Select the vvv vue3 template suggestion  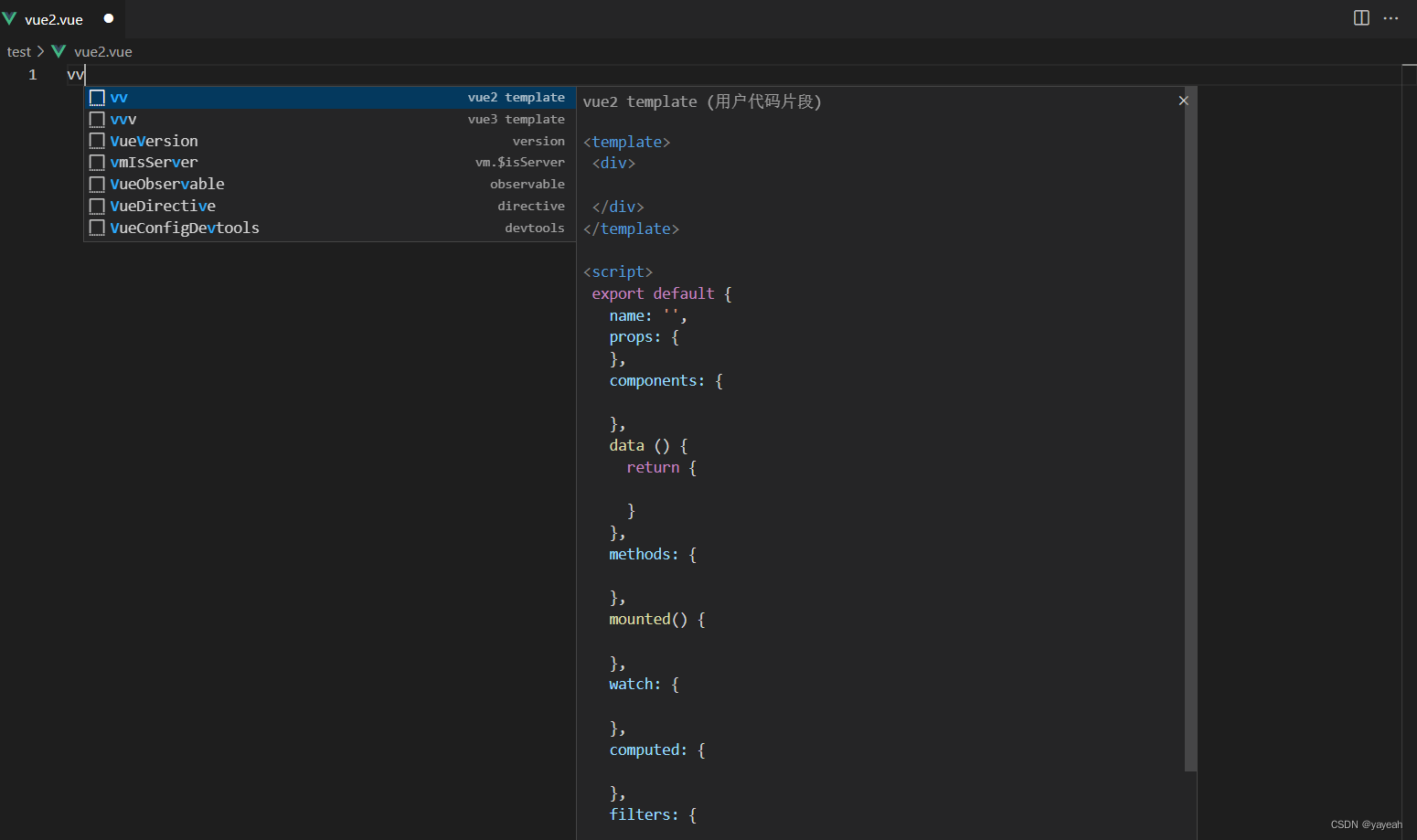point(329,120)
